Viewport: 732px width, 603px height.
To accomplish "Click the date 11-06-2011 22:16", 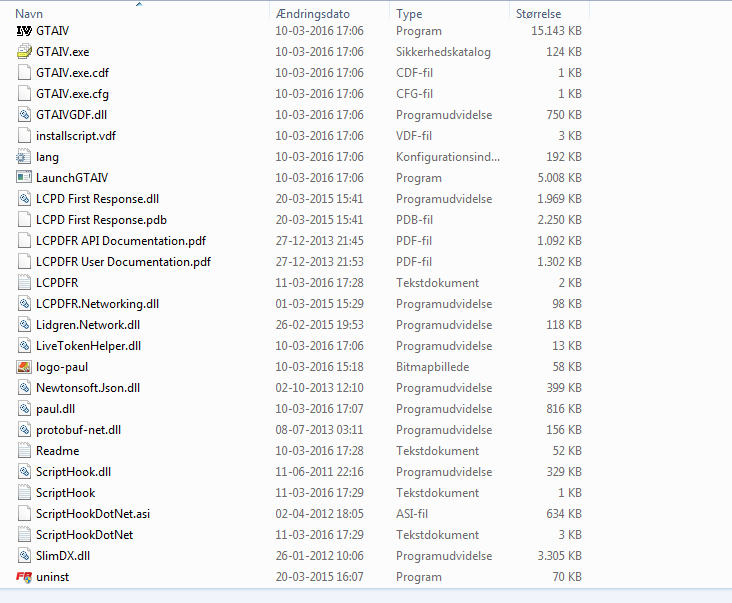I will pyautogui.click(x=319, y=472).
